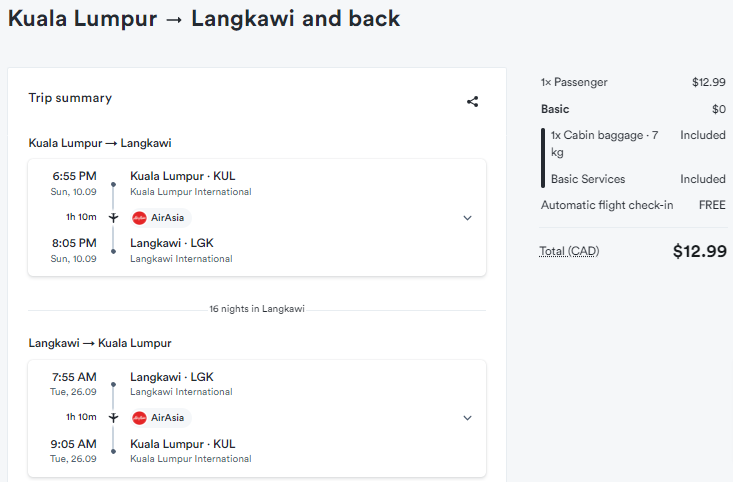Image resolution: width=733 pixels, height=482 pixels.
Task: Click the $12.99 total price
Action: [x=700, y=251]
